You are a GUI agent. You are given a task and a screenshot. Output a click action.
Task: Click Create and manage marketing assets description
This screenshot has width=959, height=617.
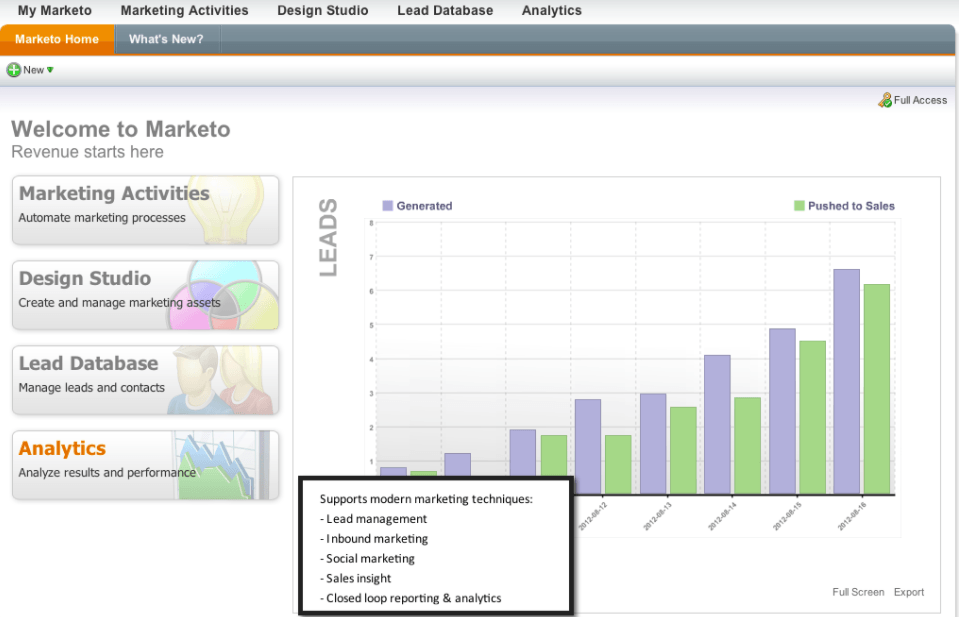(119, 303)
